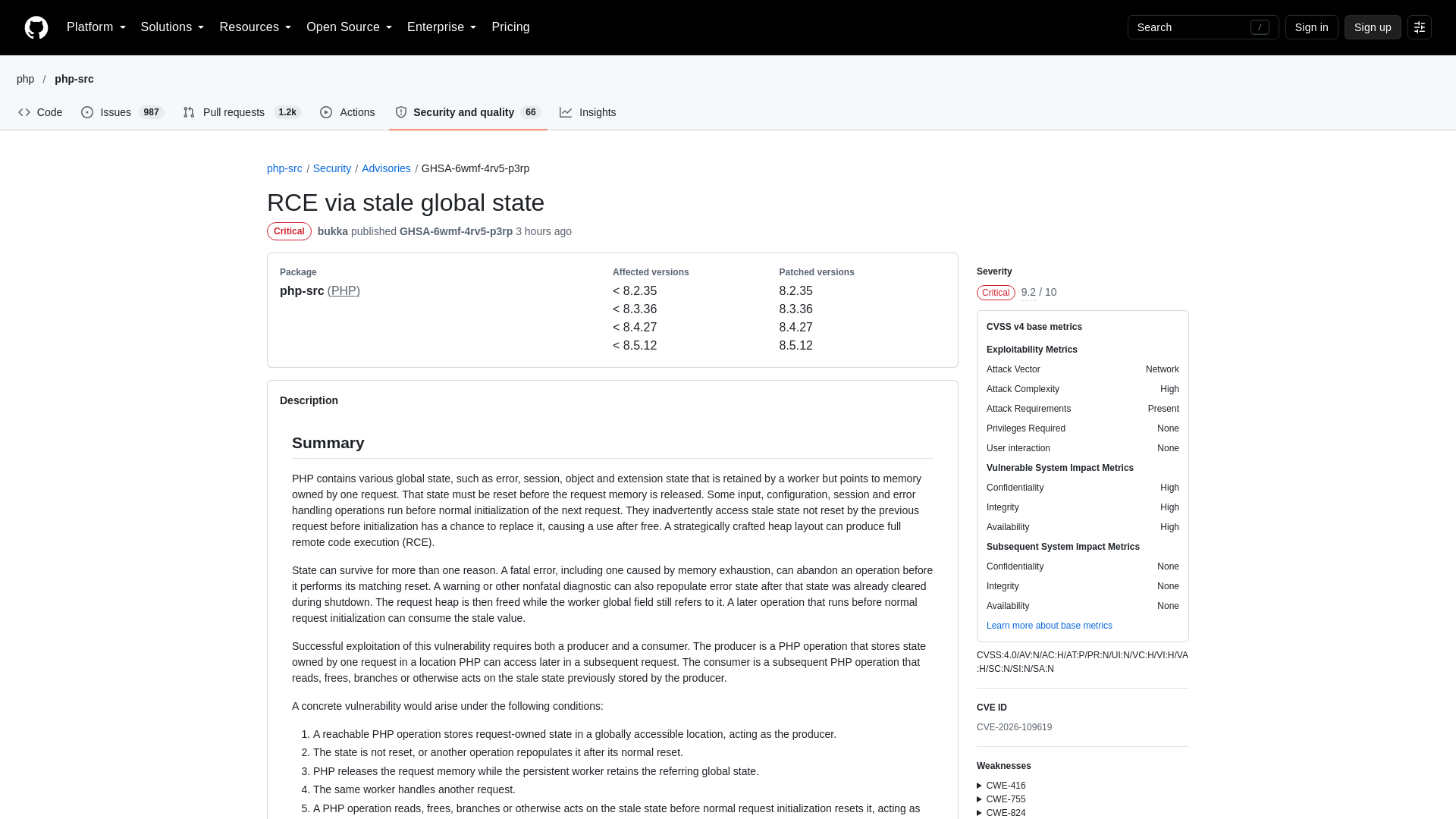Open the Insights tab
This screenshot has width=1456, height=819.
pos(588,112)
